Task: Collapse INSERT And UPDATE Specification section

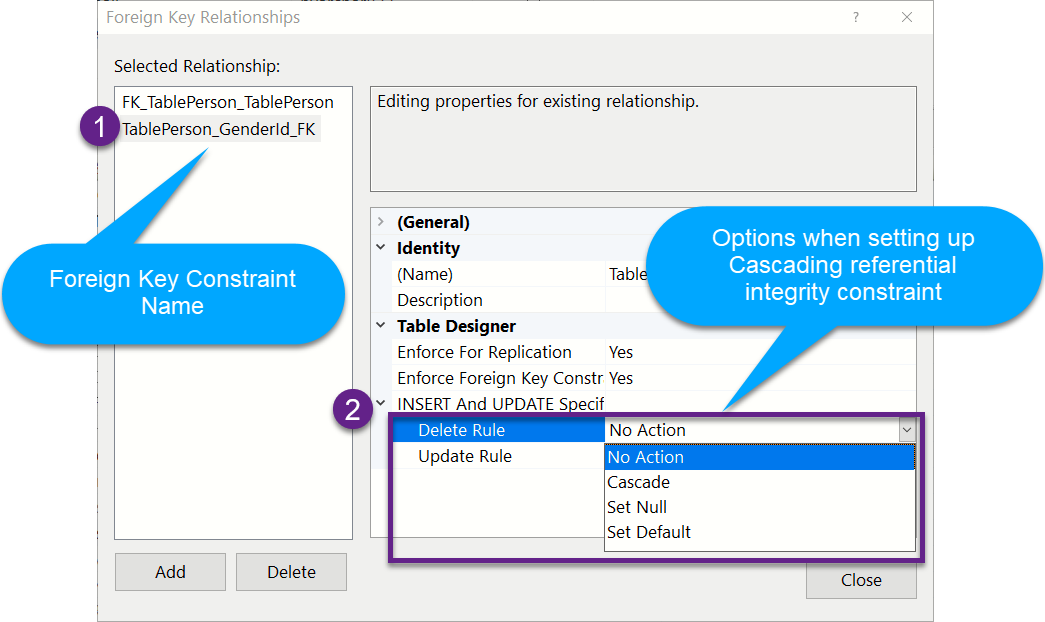Action: tap(383, 404)
